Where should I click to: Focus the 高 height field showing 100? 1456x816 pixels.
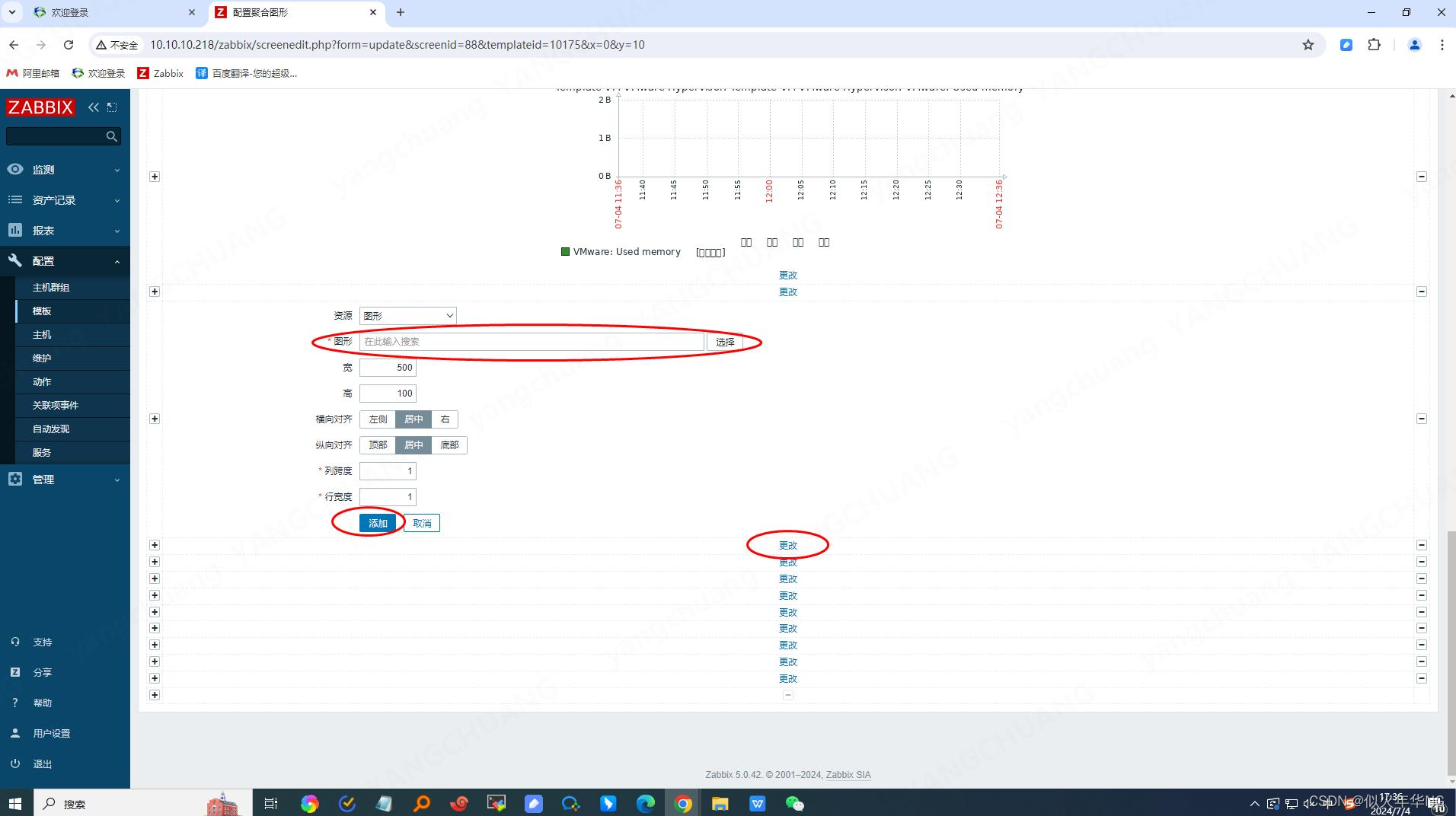click(388, 394)
